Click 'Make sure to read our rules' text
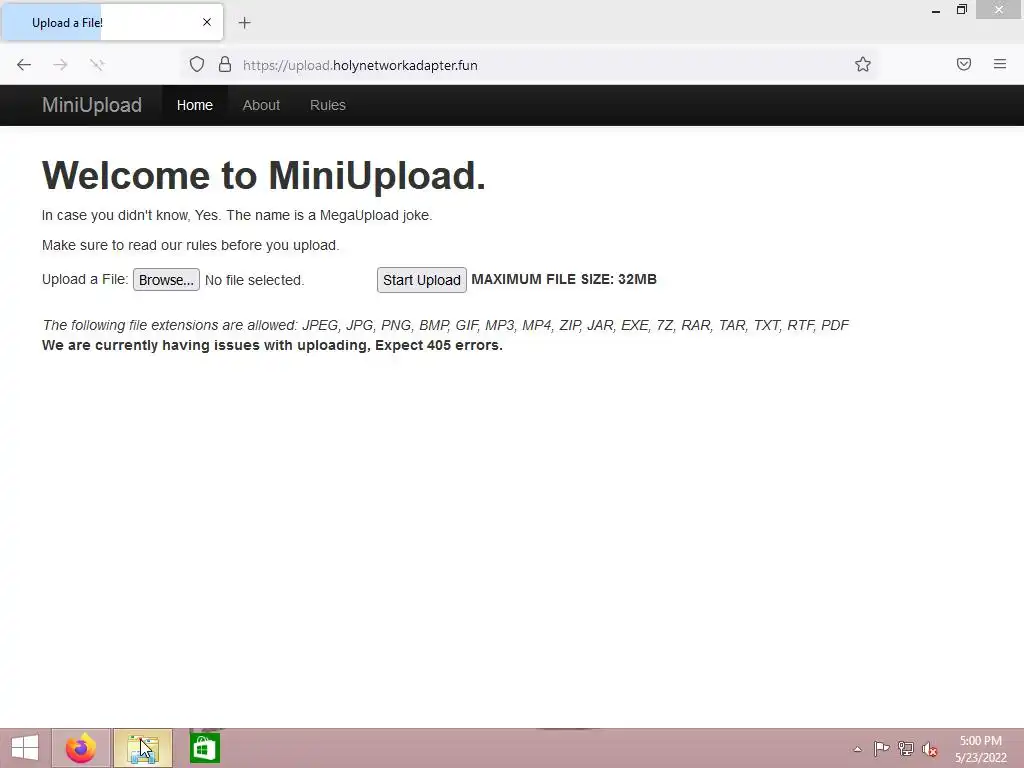Viewport: 1024px width, 768px height. (191, 246)
